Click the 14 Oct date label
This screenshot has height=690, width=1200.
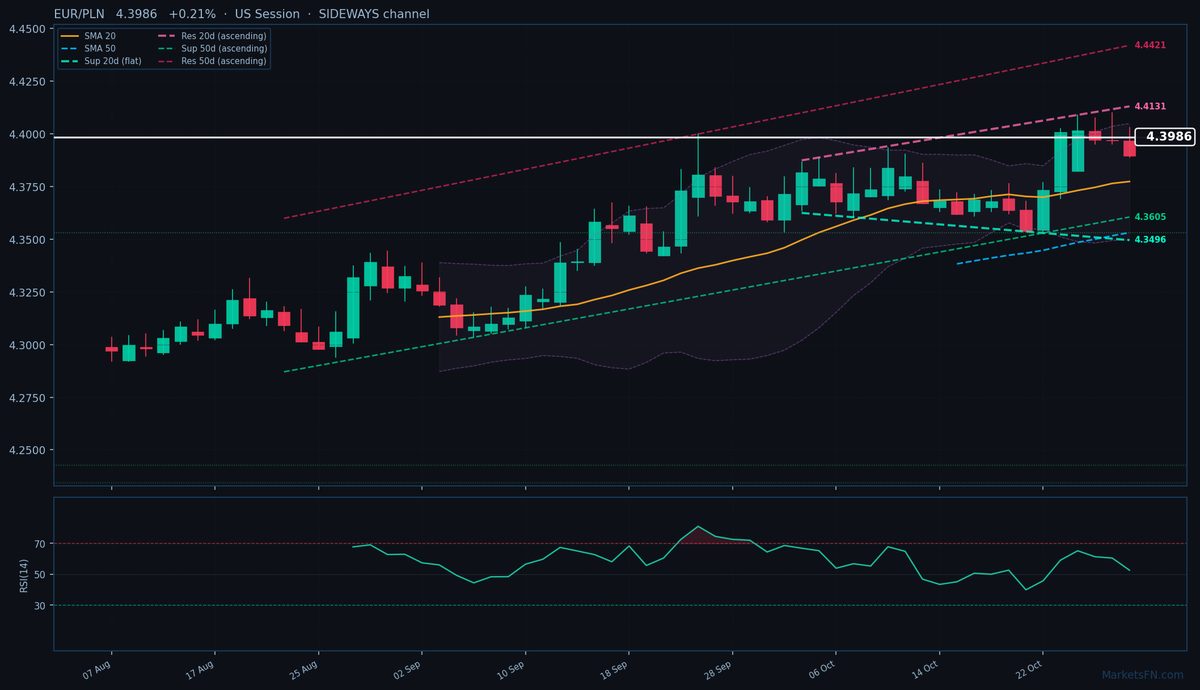924,669
